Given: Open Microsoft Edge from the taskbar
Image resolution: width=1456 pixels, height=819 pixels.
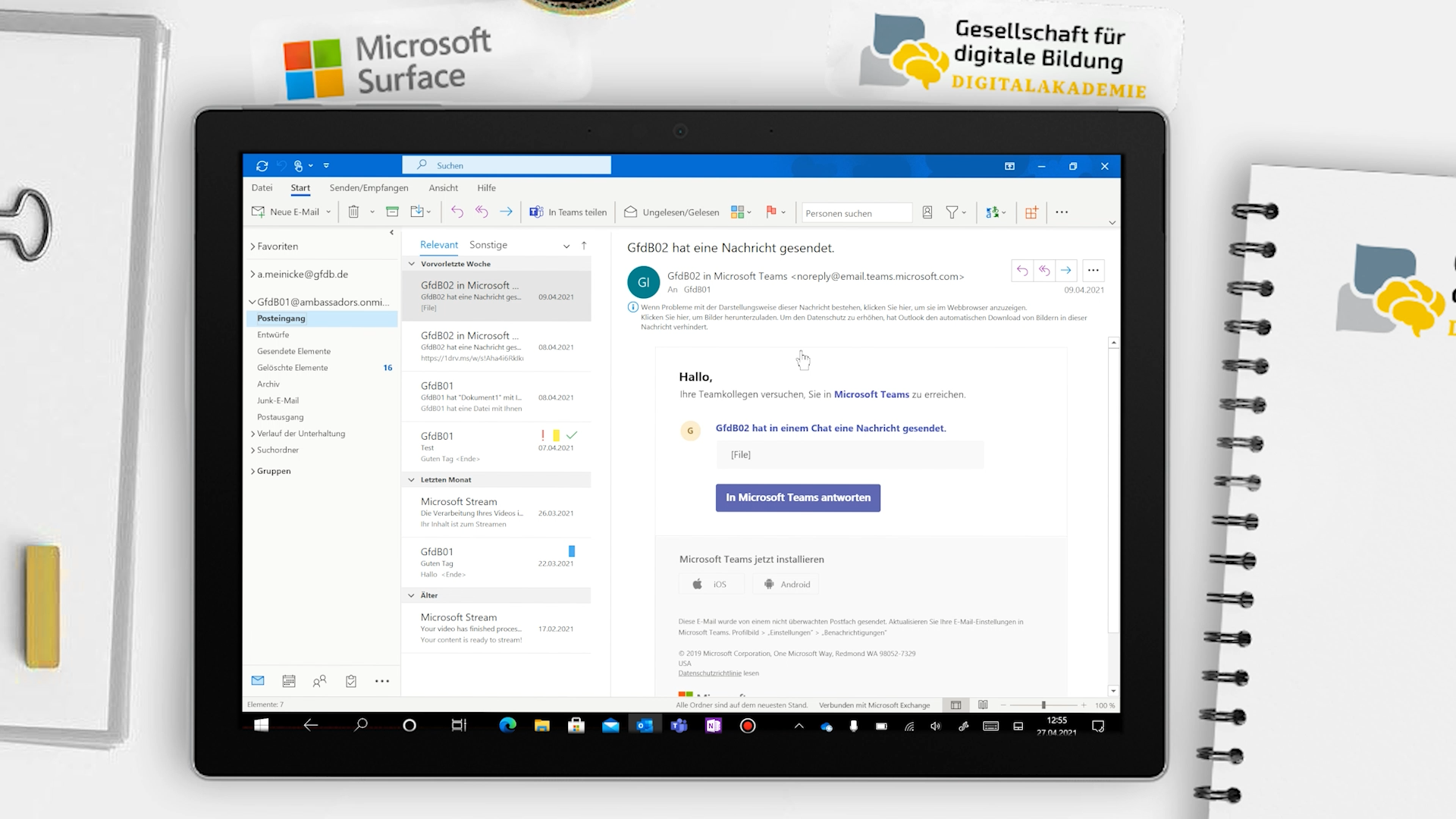Looking at the screenshot, I should (x=507, y=726).
